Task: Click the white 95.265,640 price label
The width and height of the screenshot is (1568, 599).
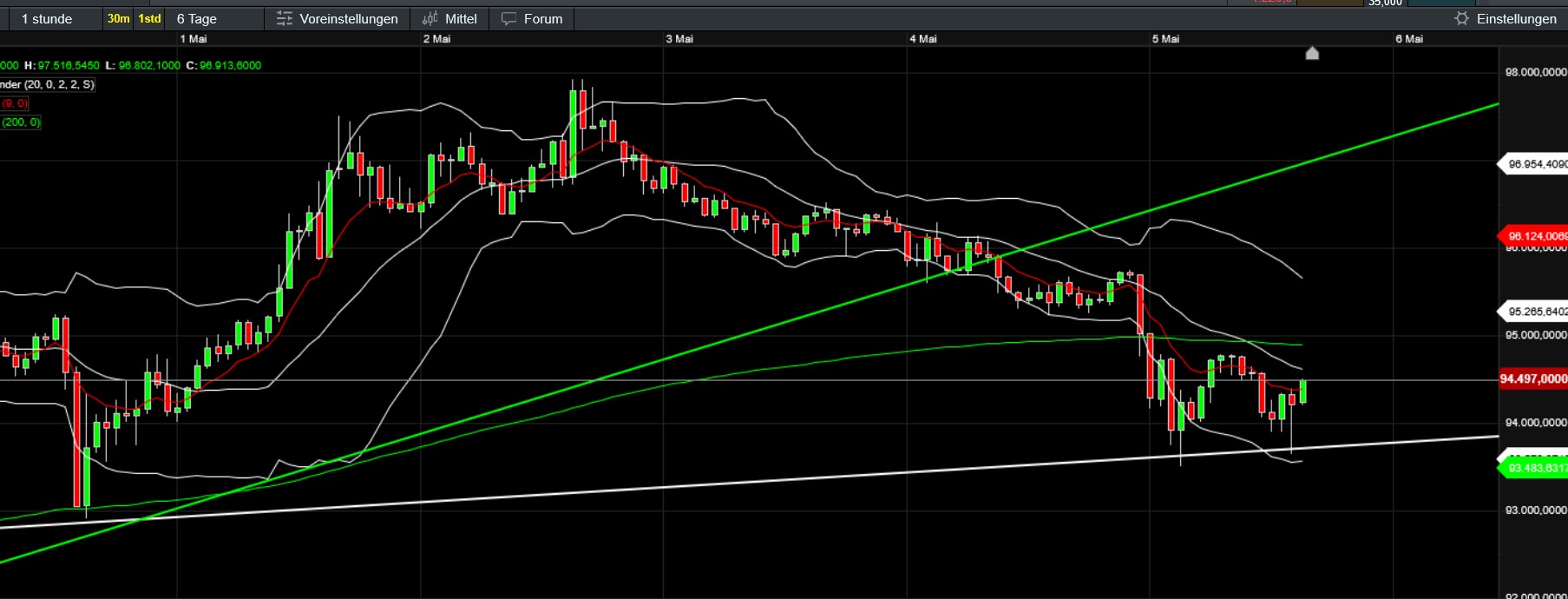Action: [1535, 311]
